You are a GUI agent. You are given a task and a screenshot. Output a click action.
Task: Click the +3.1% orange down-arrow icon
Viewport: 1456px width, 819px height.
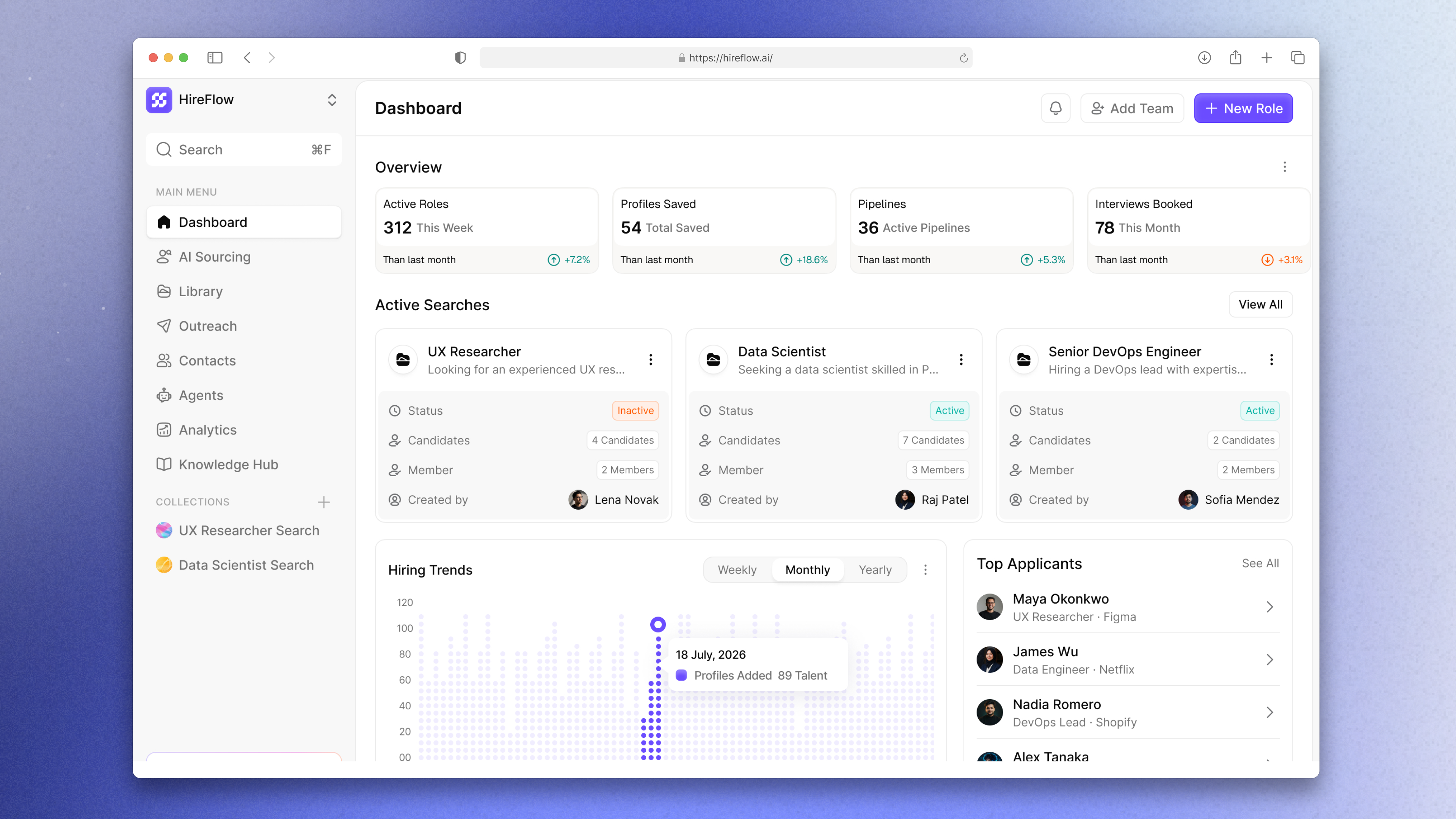click(x=1267, y=259)
